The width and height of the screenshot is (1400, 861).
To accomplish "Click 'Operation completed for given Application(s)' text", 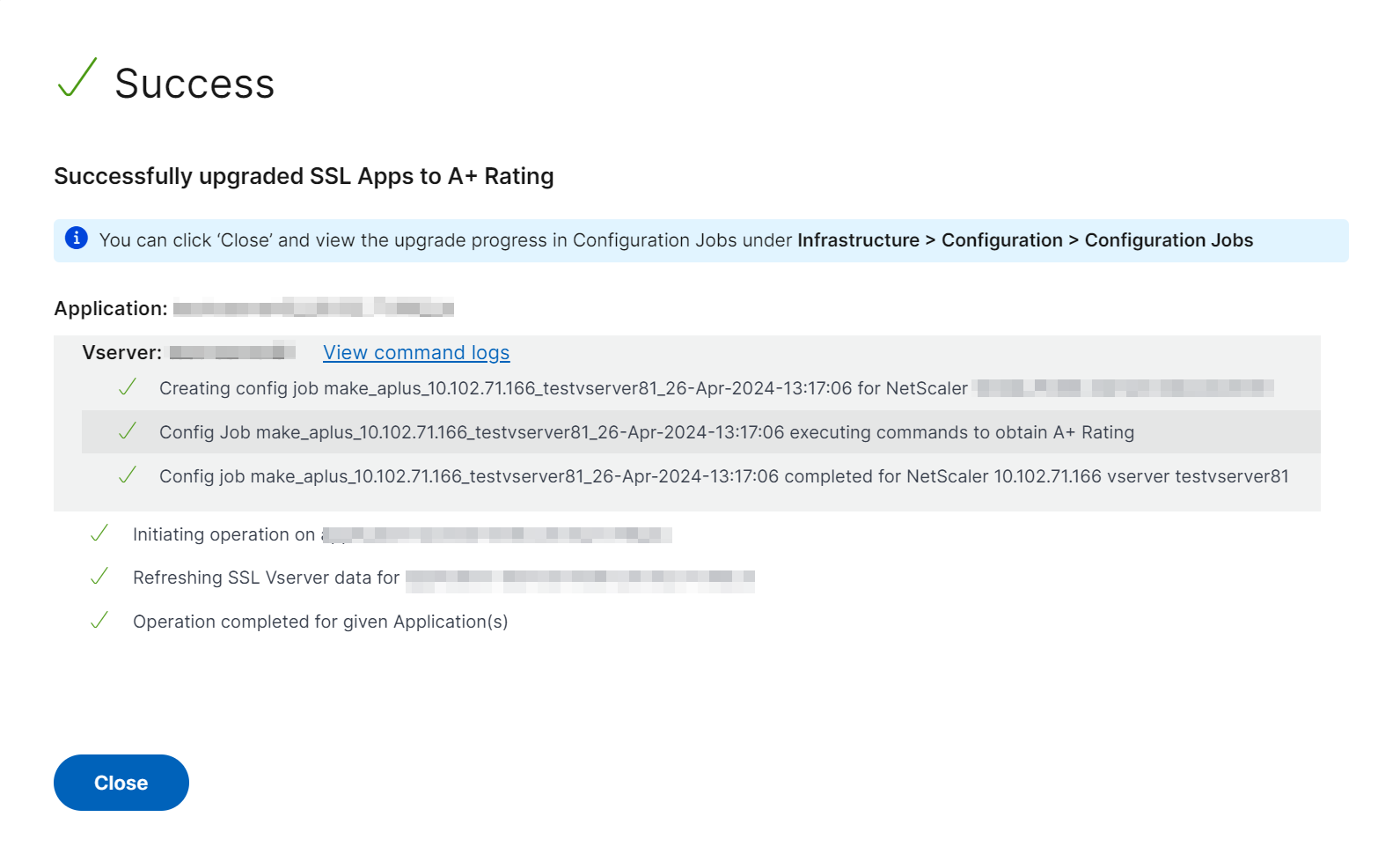I will [320, 622].
